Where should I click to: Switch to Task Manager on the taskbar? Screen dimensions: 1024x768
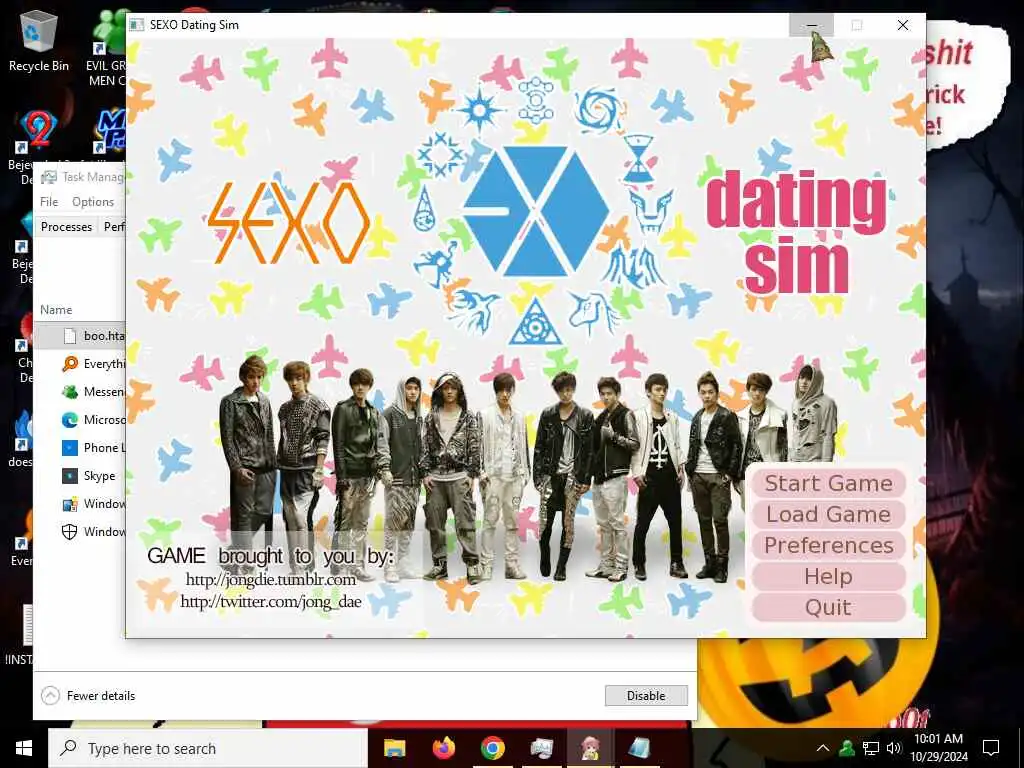(541, 748)
